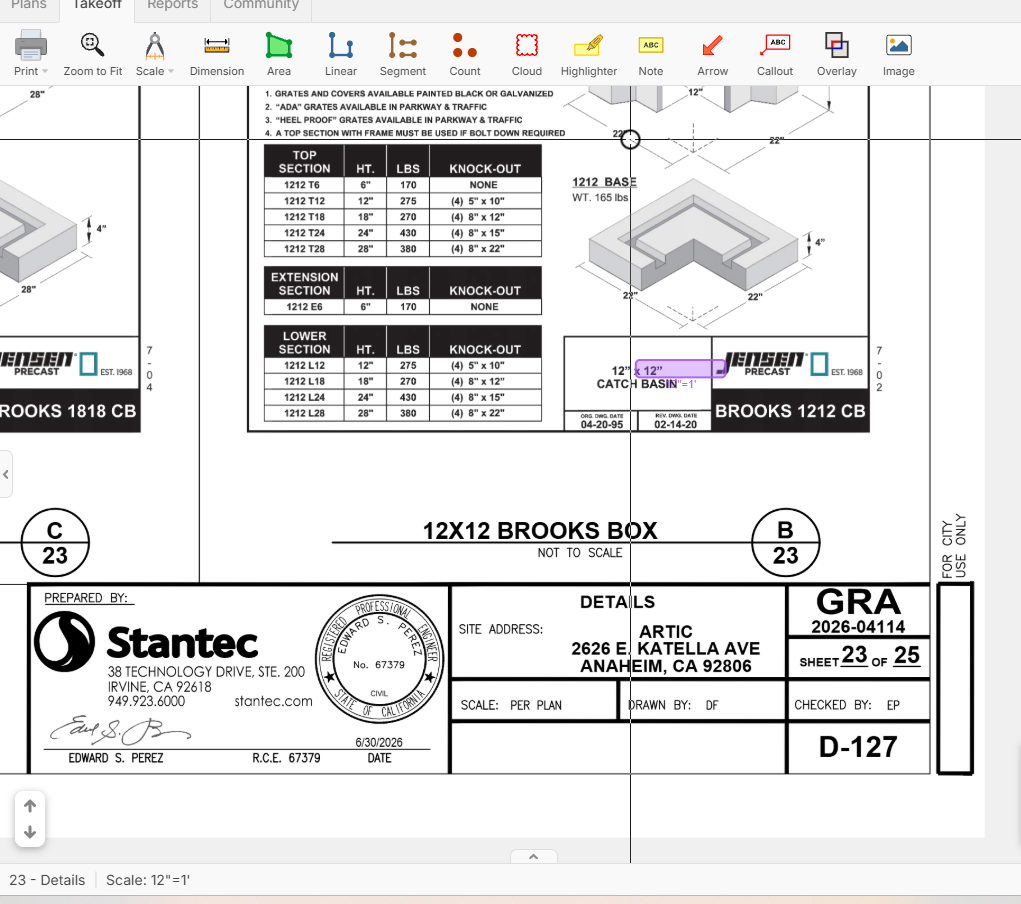This screenshot has width=1021, height=904.
Task: Select the Arrow markup tool
Action: [712, 46]
